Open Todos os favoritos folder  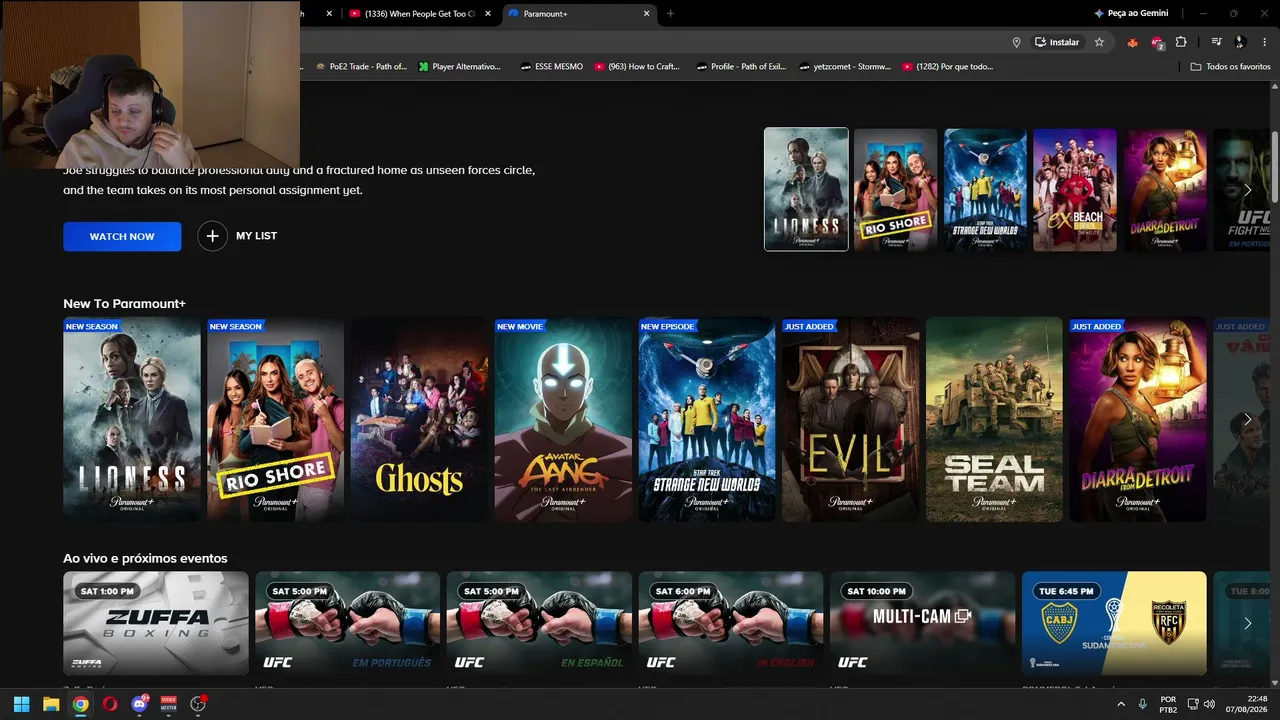(x=1230, y=67)
